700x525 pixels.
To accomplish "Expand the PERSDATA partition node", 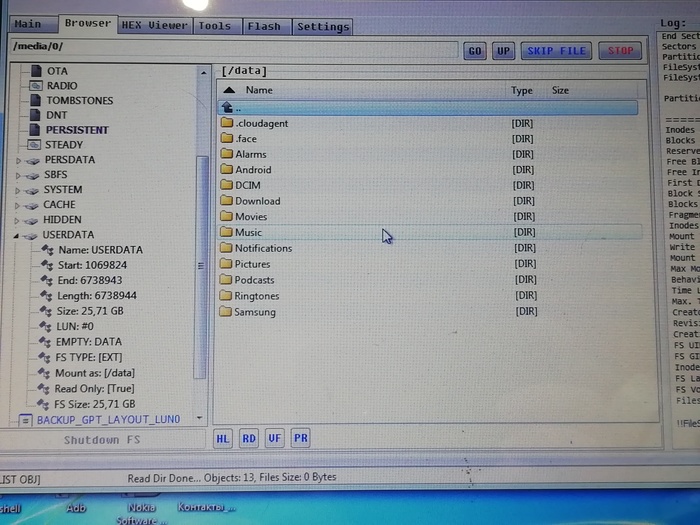I will (x=18, y=160).
